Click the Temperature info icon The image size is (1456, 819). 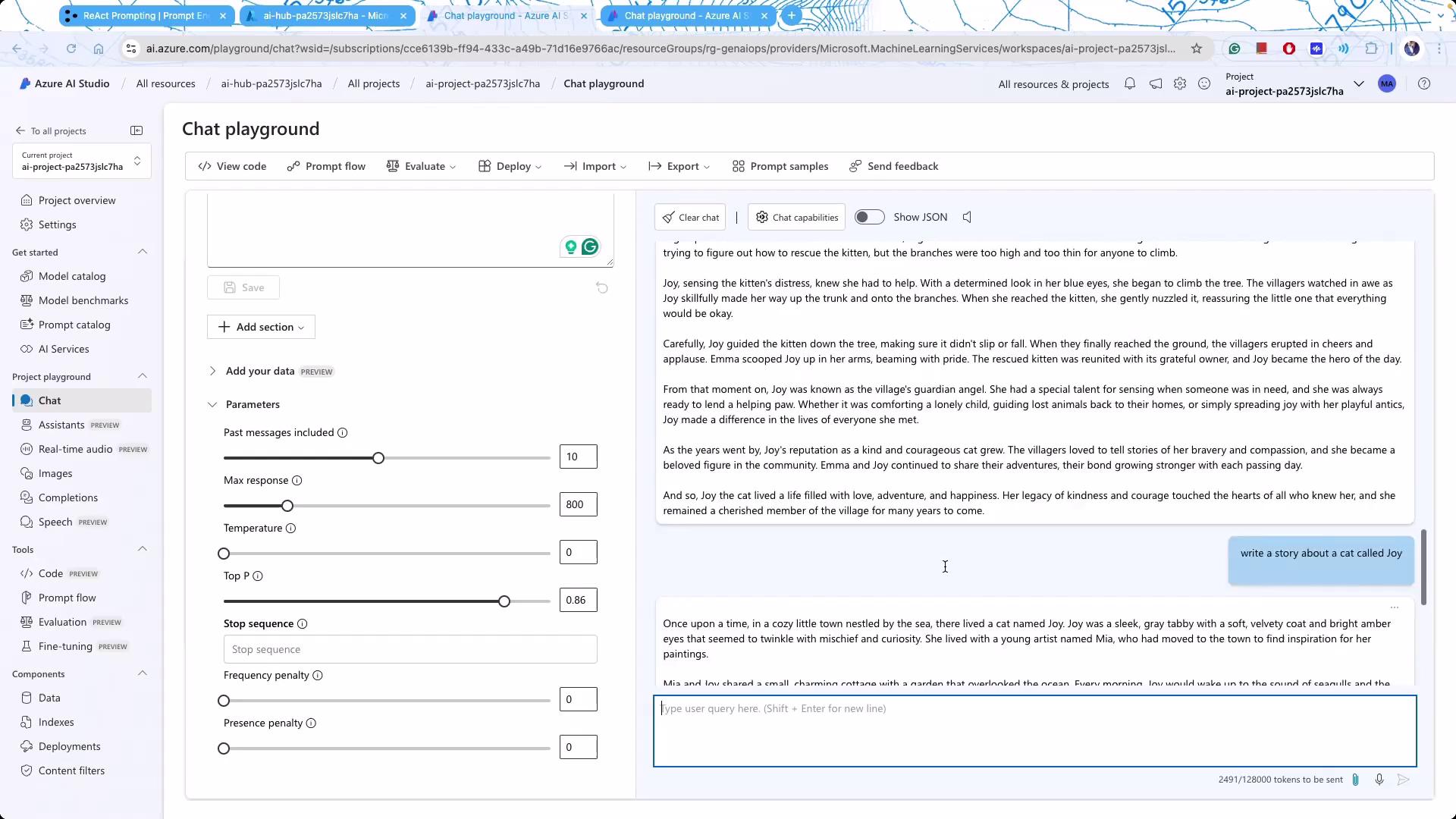pyautogui.click(x=290, y=528)
